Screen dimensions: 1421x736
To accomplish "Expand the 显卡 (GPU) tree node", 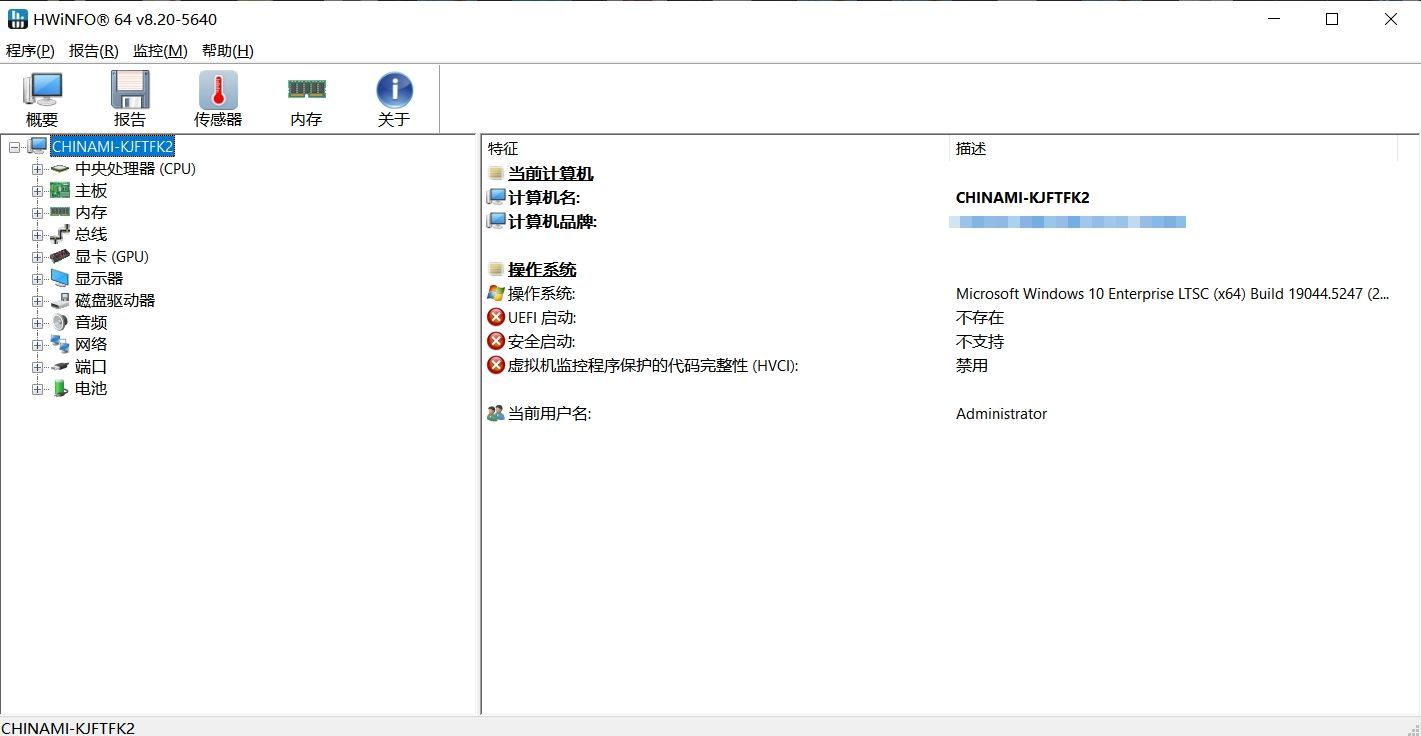I will point(37,257).
